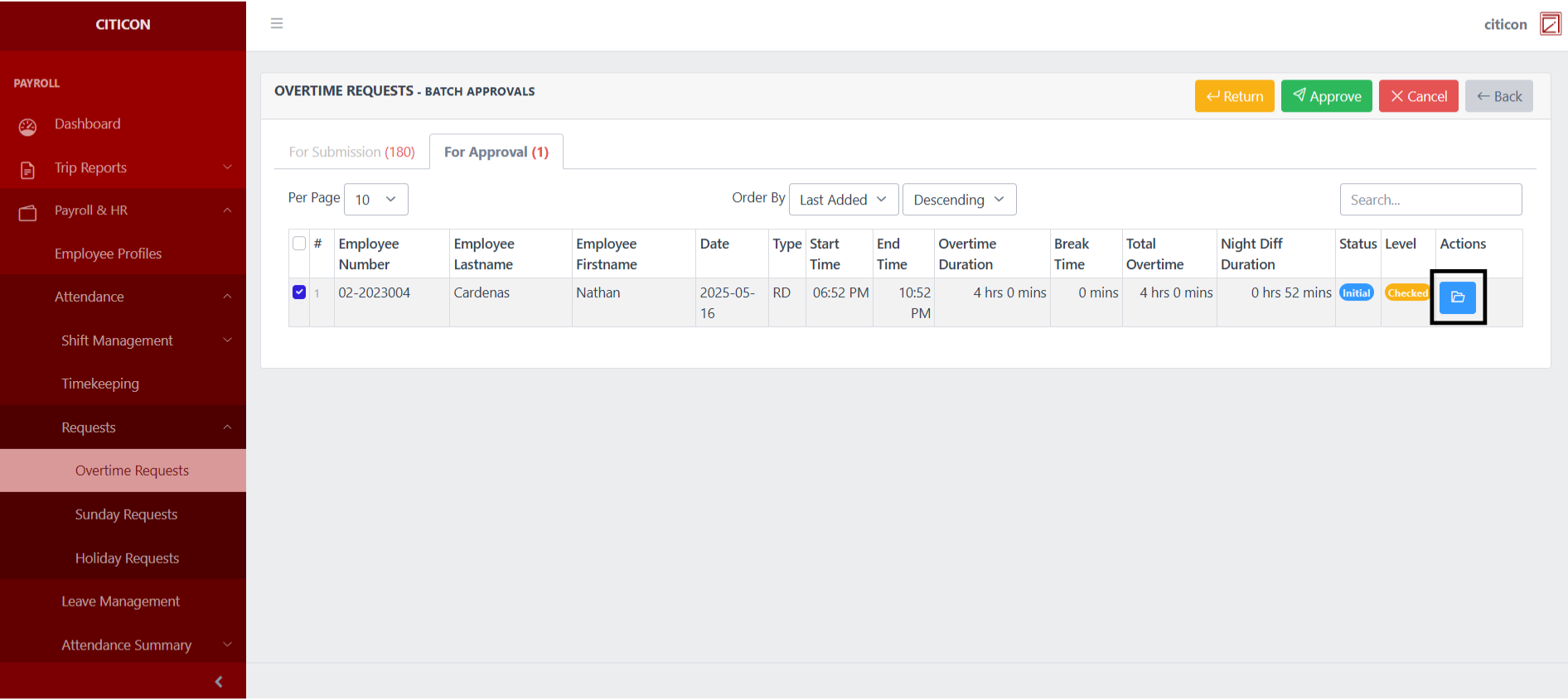Click the Trip Reports document icon
The height and width of the screenshot is (700, 1568).
click(27, 170)
